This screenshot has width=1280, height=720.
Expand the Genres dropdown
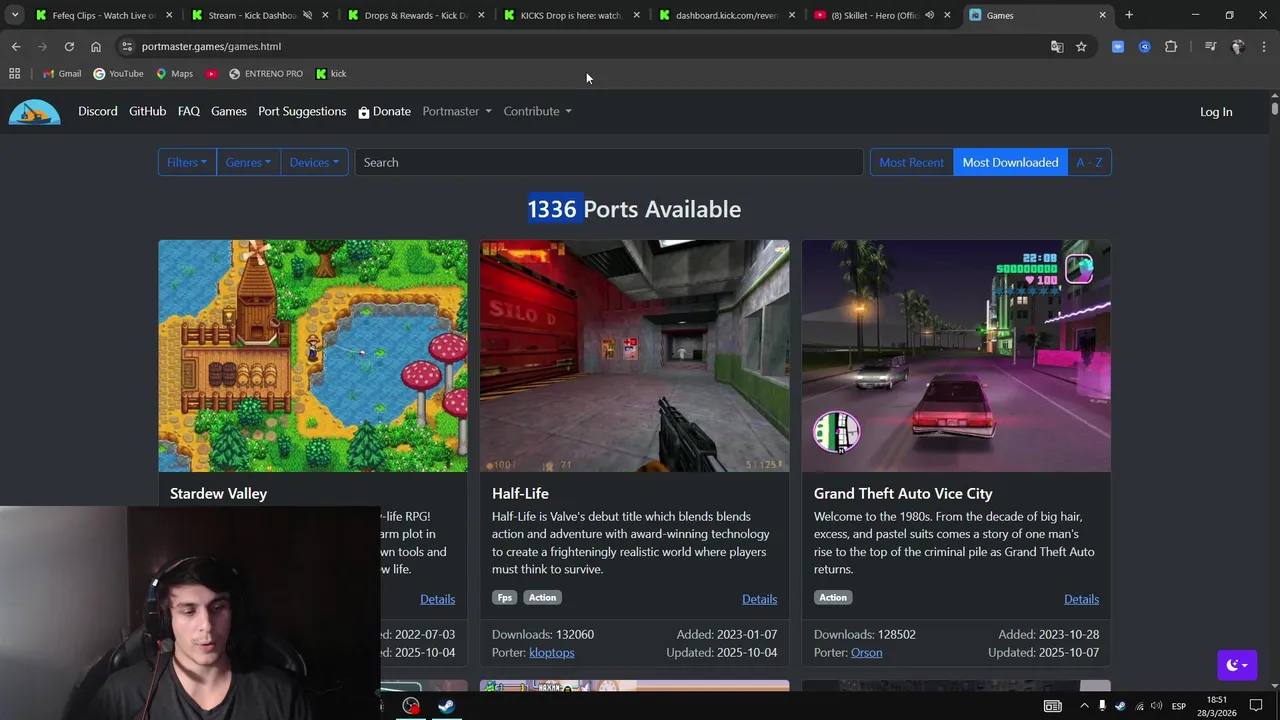point(248,162)
